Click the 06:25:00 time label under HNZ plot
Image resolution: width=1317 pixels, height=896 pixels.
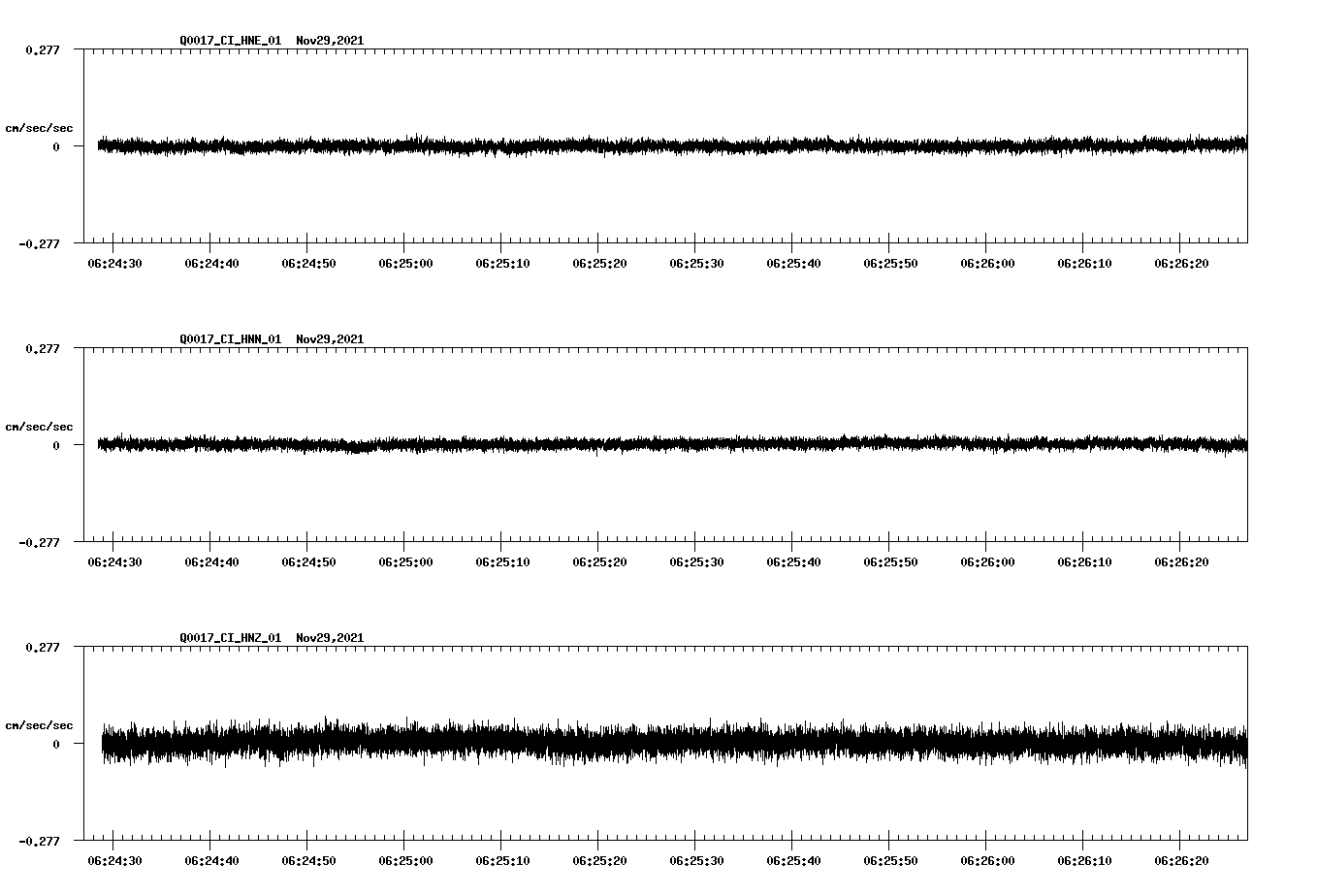(x=405, y=860)
